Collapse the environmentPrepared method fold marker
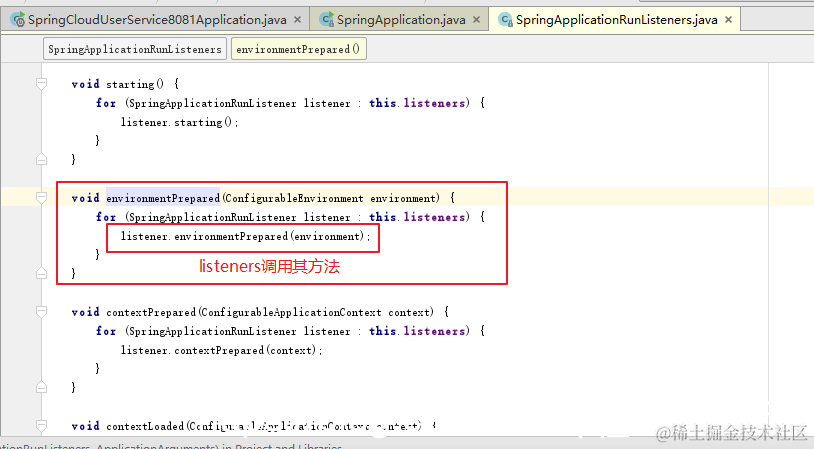The width and height of the screenshot is (814, 449). pos(42,197)
